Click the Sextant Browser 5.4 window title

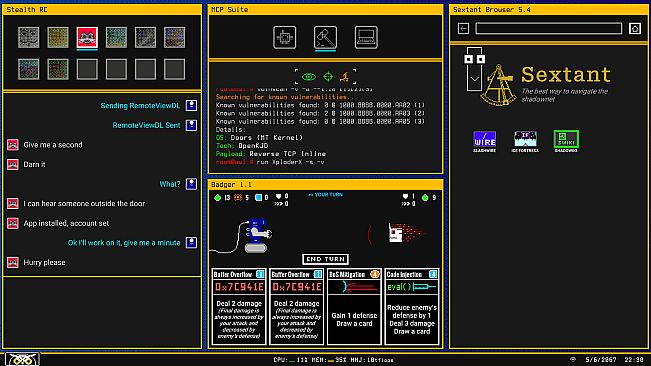(492, 10)
